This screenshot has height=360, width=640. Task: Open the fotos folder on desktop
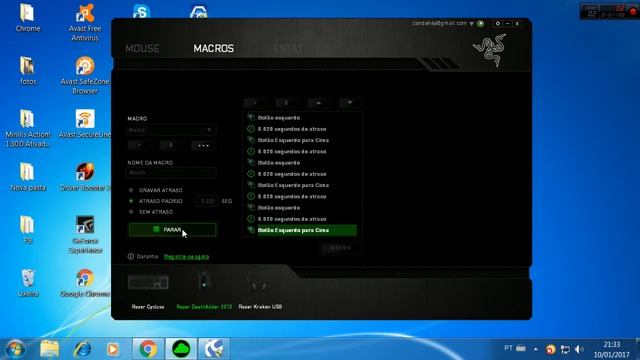coord(28,71)
